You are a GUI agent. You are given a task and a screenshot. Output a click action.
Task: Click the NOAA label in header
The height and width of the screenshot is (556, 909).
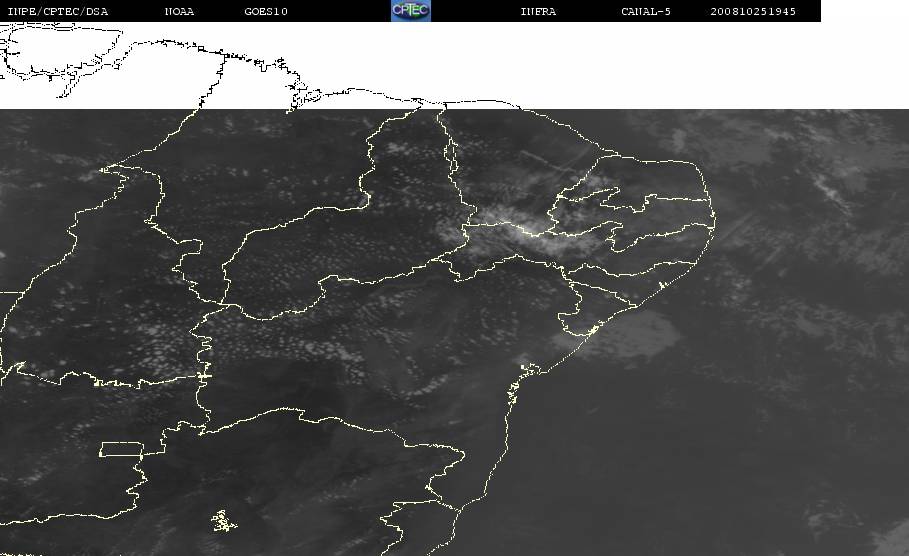tap(179, 11)
